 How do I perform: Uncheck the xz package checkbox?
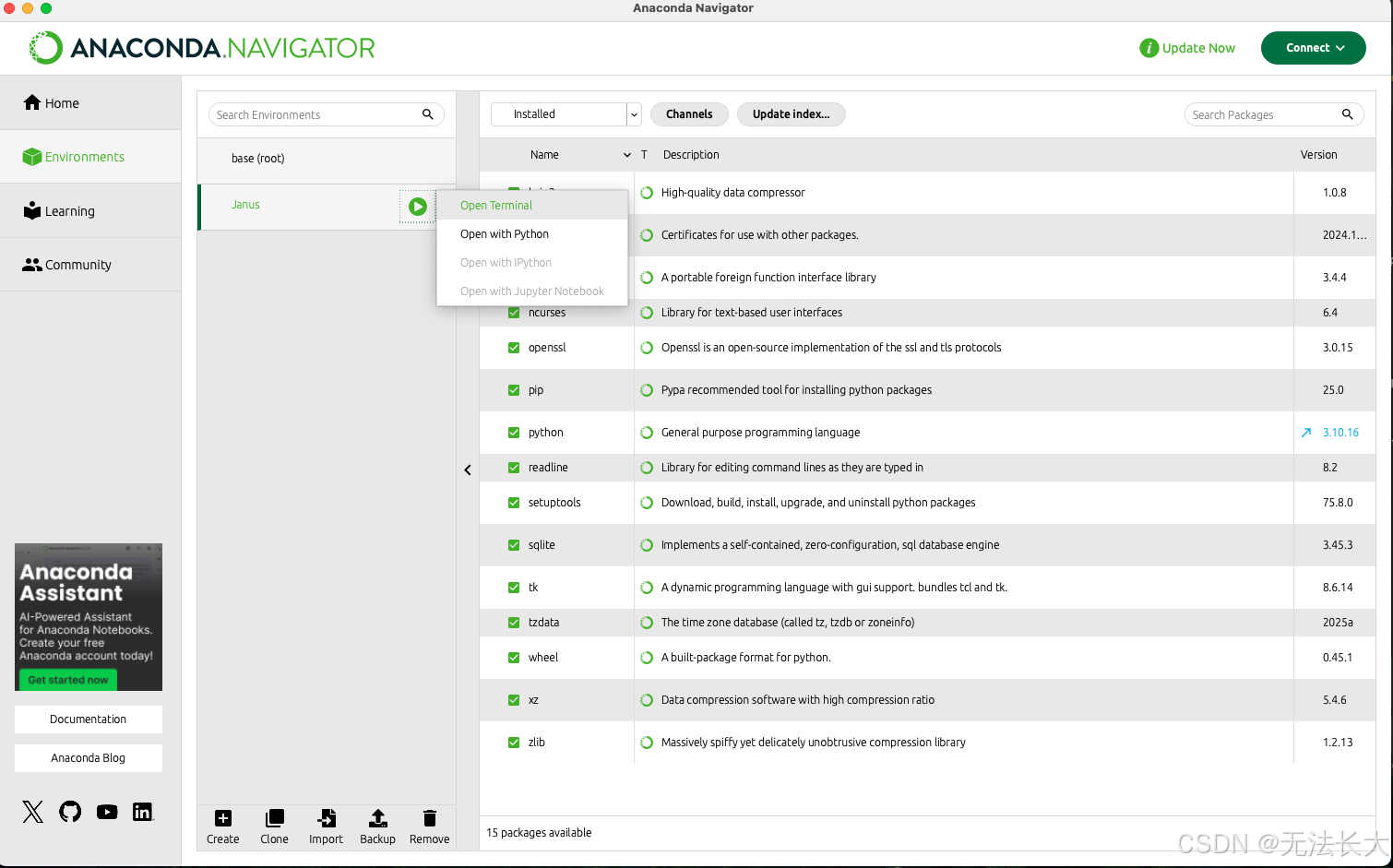pyautogui.click(x=514, y=700)
